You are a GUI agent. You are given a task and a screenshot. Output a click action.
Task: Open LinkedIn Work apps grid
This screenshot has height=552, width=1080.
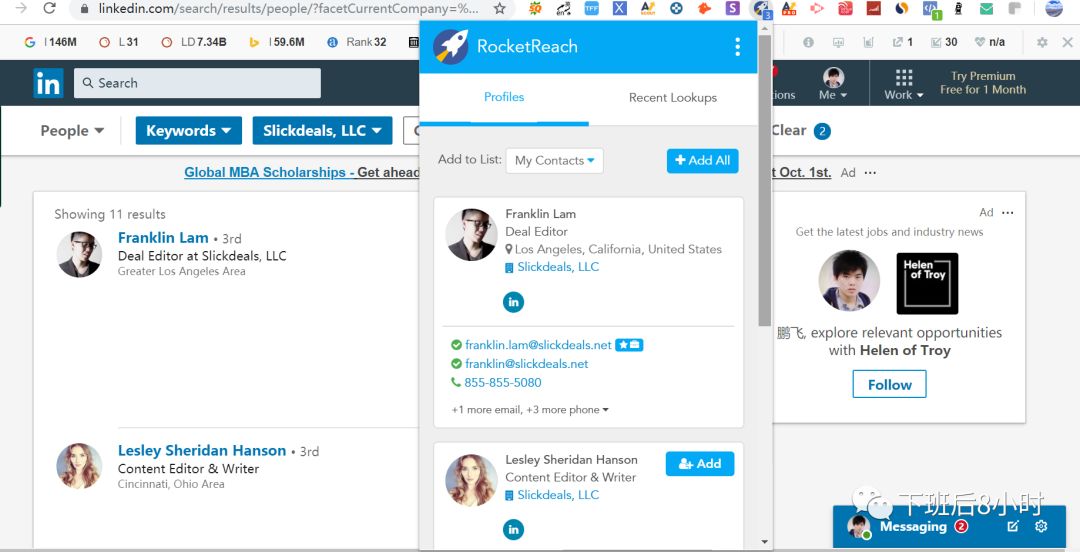[904, 85]
